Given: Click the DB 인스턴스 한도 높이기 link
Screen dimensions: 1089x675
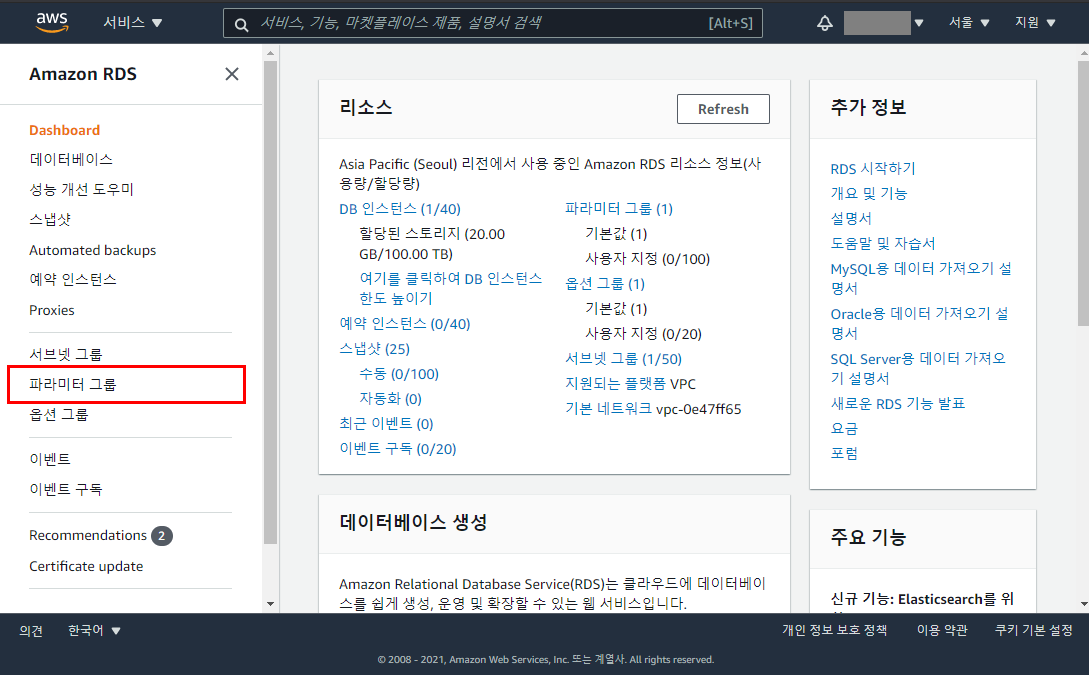Looking at the screenshot, I should [x=451, y=288].
